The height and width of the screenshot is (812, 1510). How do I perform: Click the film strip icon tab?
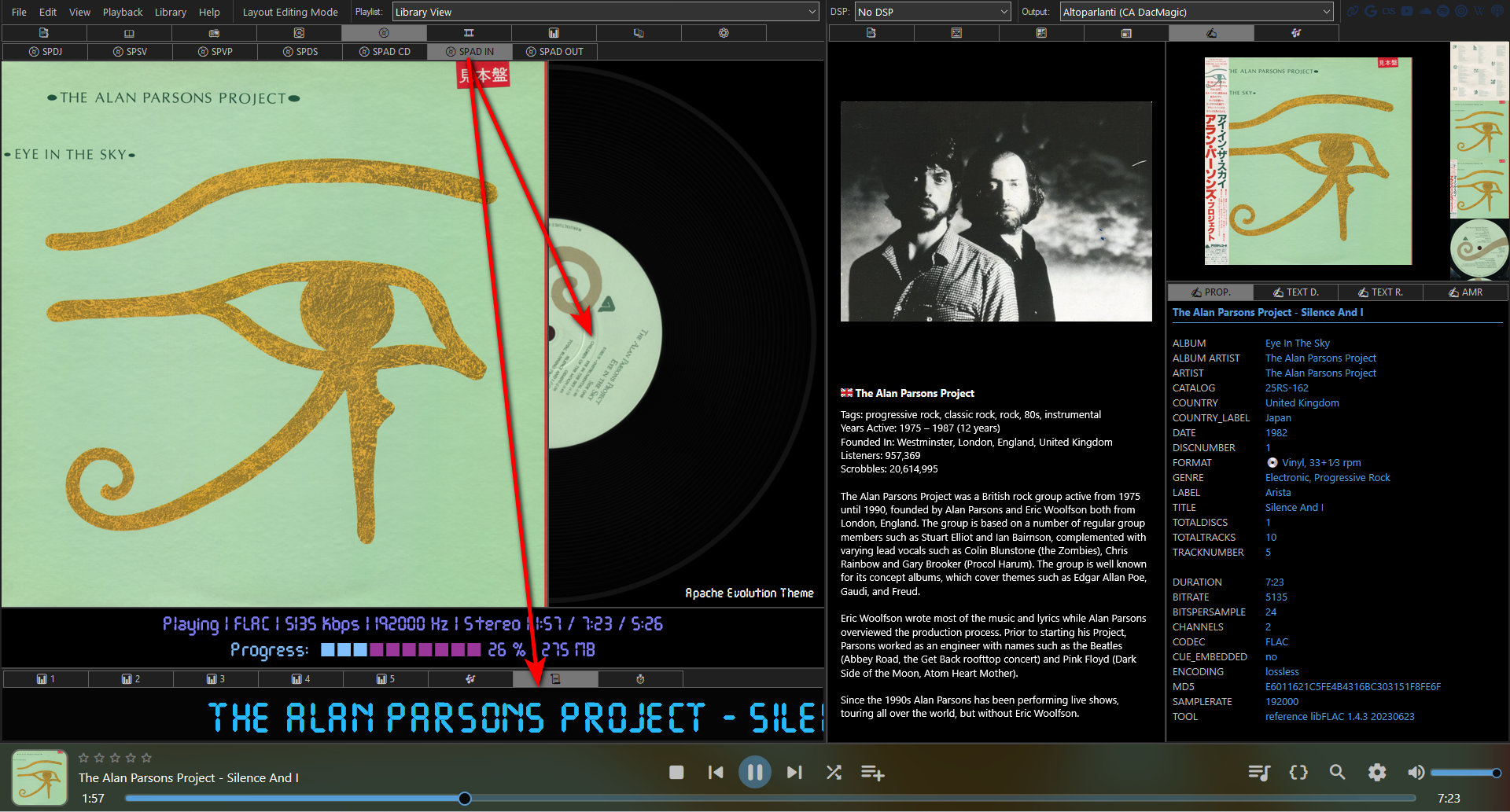pyautogui.click(x=469, y=33)
